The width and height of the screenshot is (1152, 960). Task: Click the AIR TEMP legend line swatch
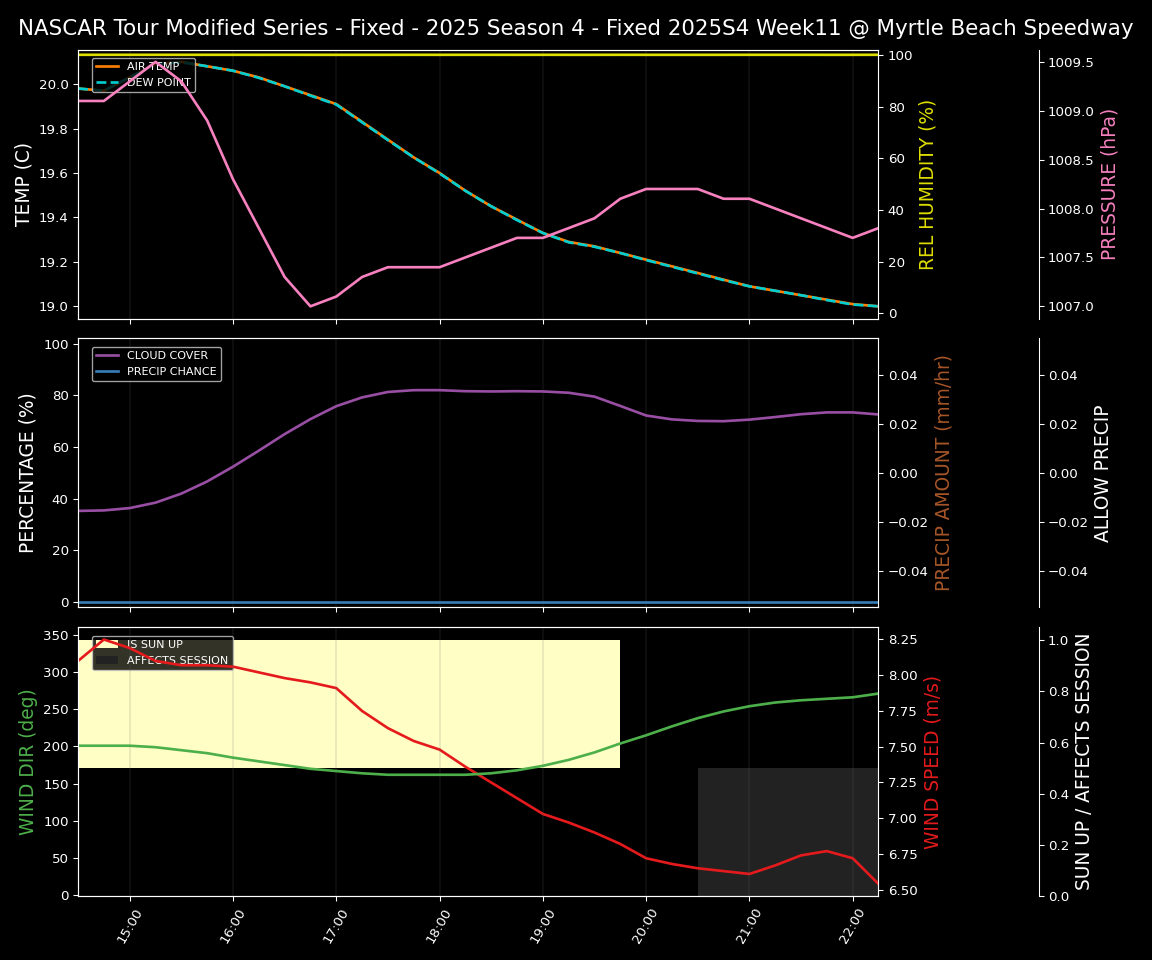point(107,67)
